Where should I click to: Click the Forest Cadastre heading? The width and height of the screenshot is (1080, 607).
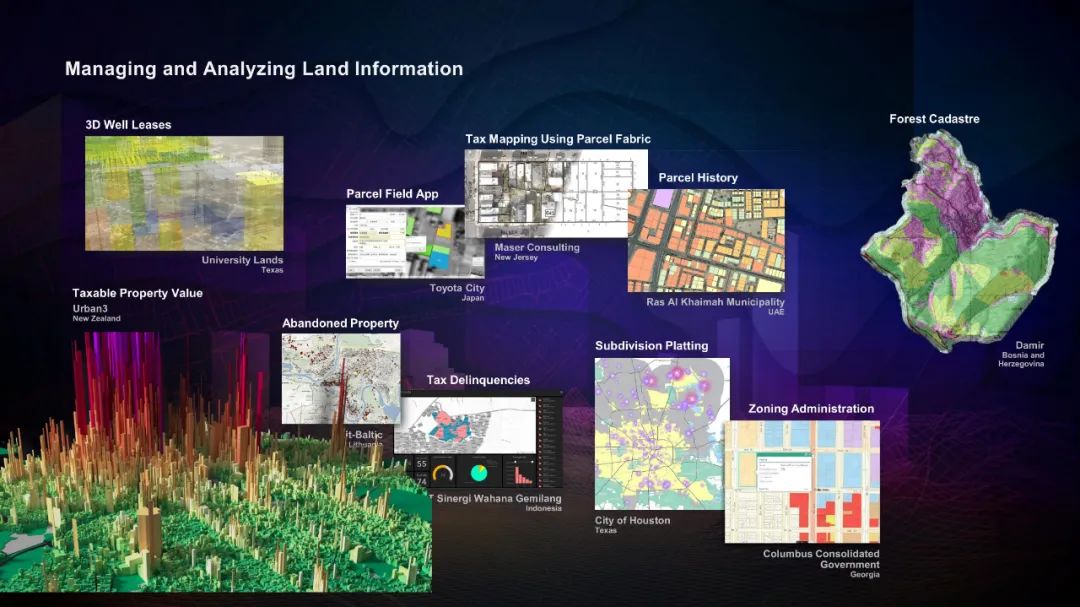click(x=934, y=119)
